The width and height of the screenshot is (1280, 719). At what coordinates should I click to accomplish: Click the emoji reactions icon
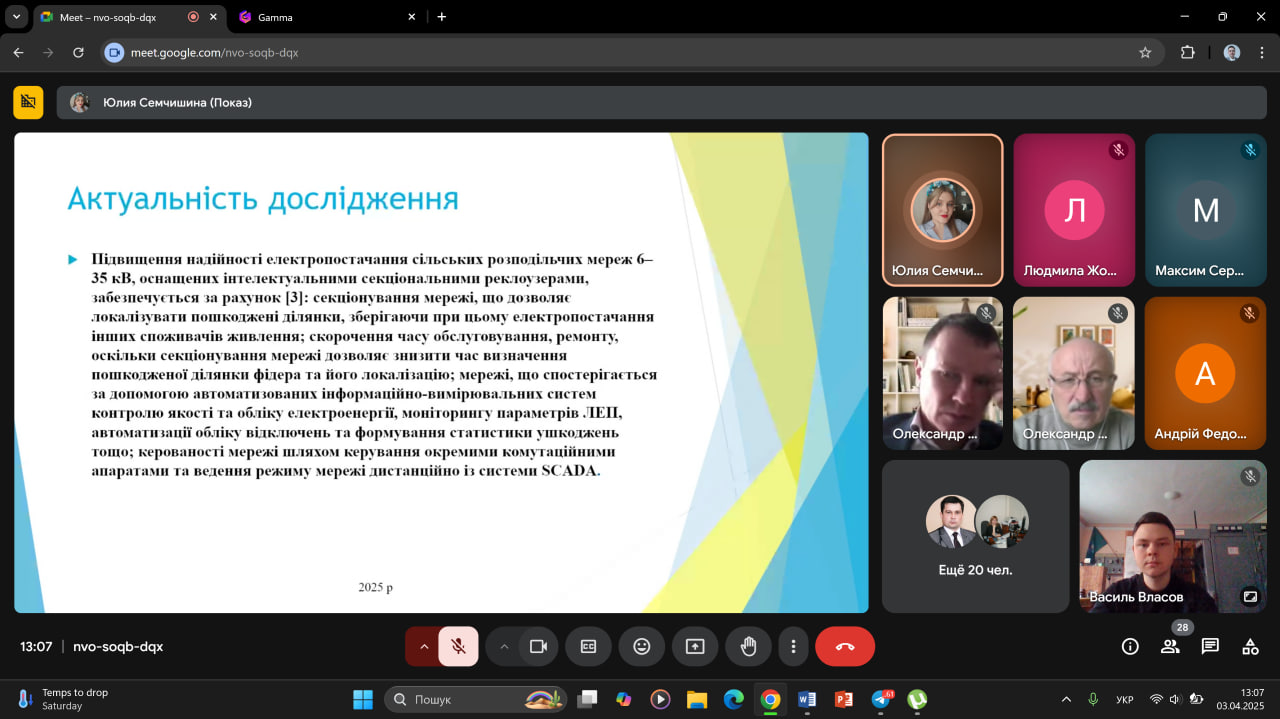tap(642, 646)
